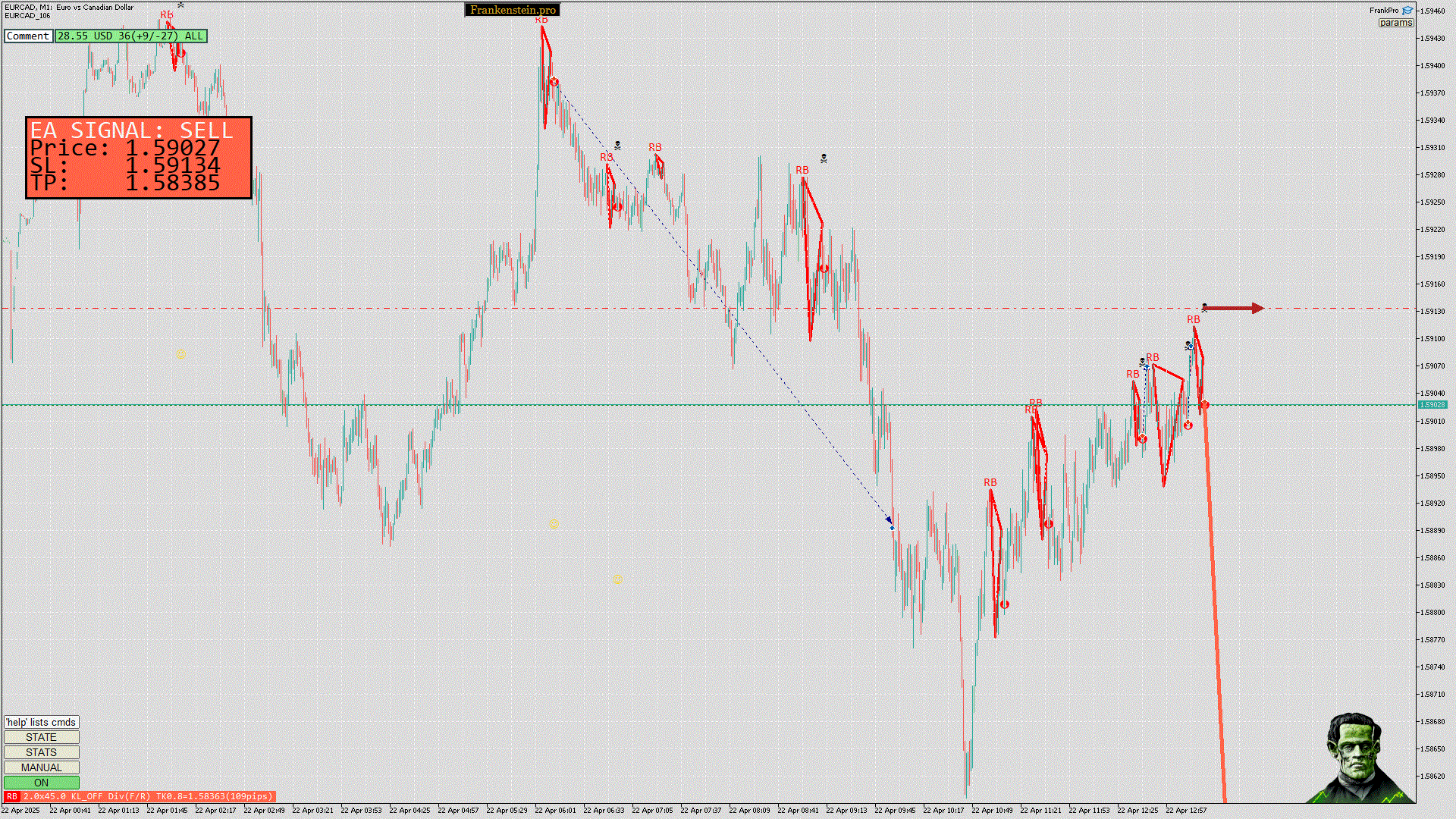This screenshot has height=819, width=1456.
Task: Click the red circle marker at current price
Action: tap(1205, 405)
